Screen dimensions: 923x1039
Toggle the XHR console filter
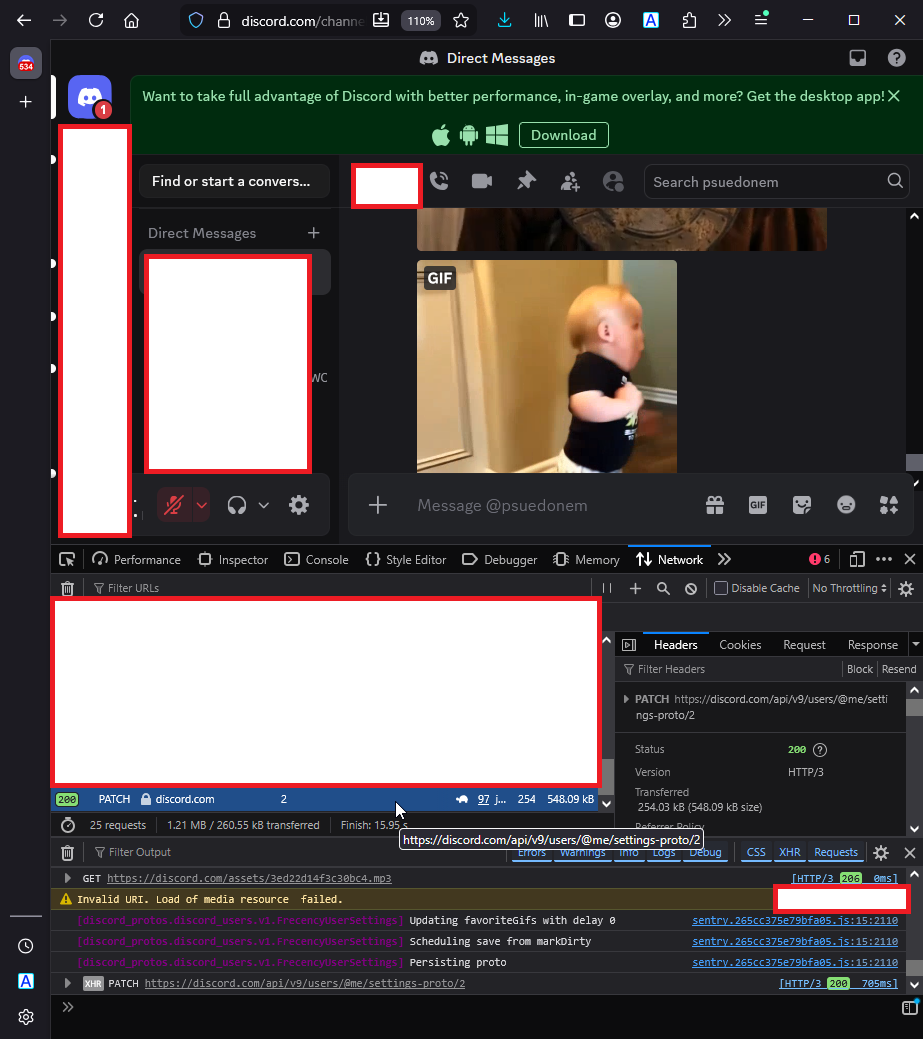tap(789, 852)
